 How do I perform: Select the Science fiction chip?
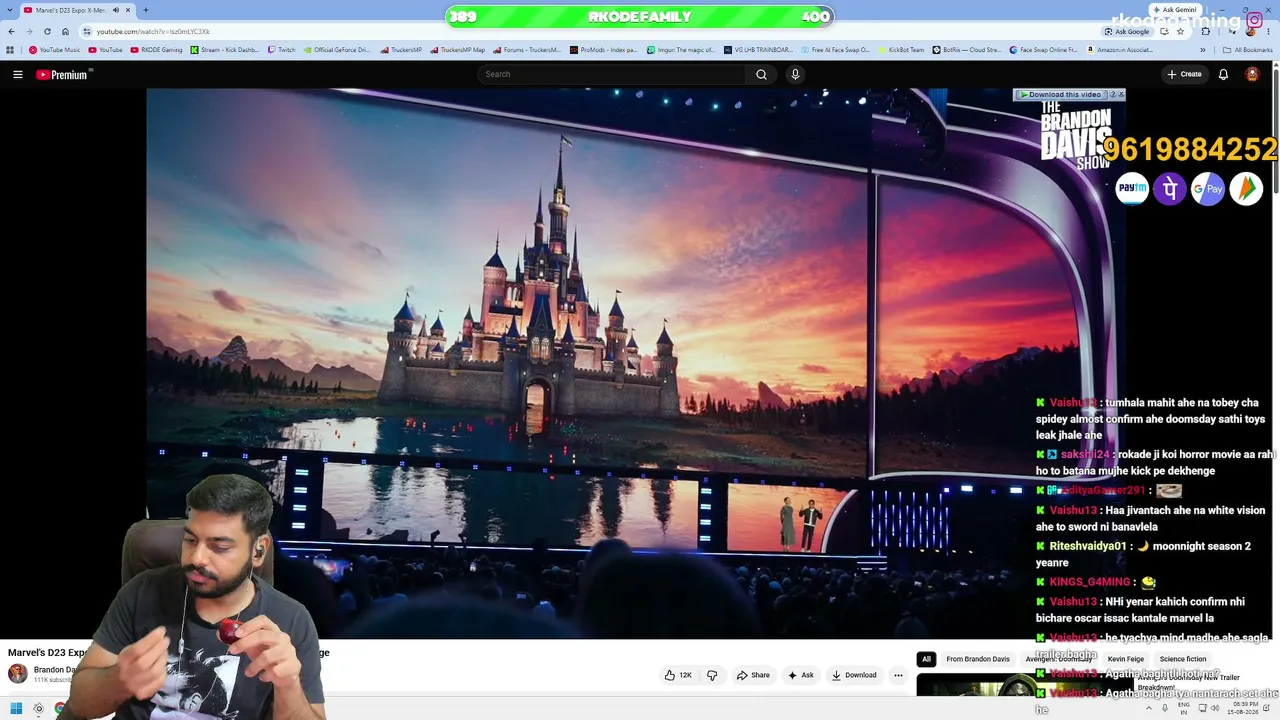point(1183,659)
